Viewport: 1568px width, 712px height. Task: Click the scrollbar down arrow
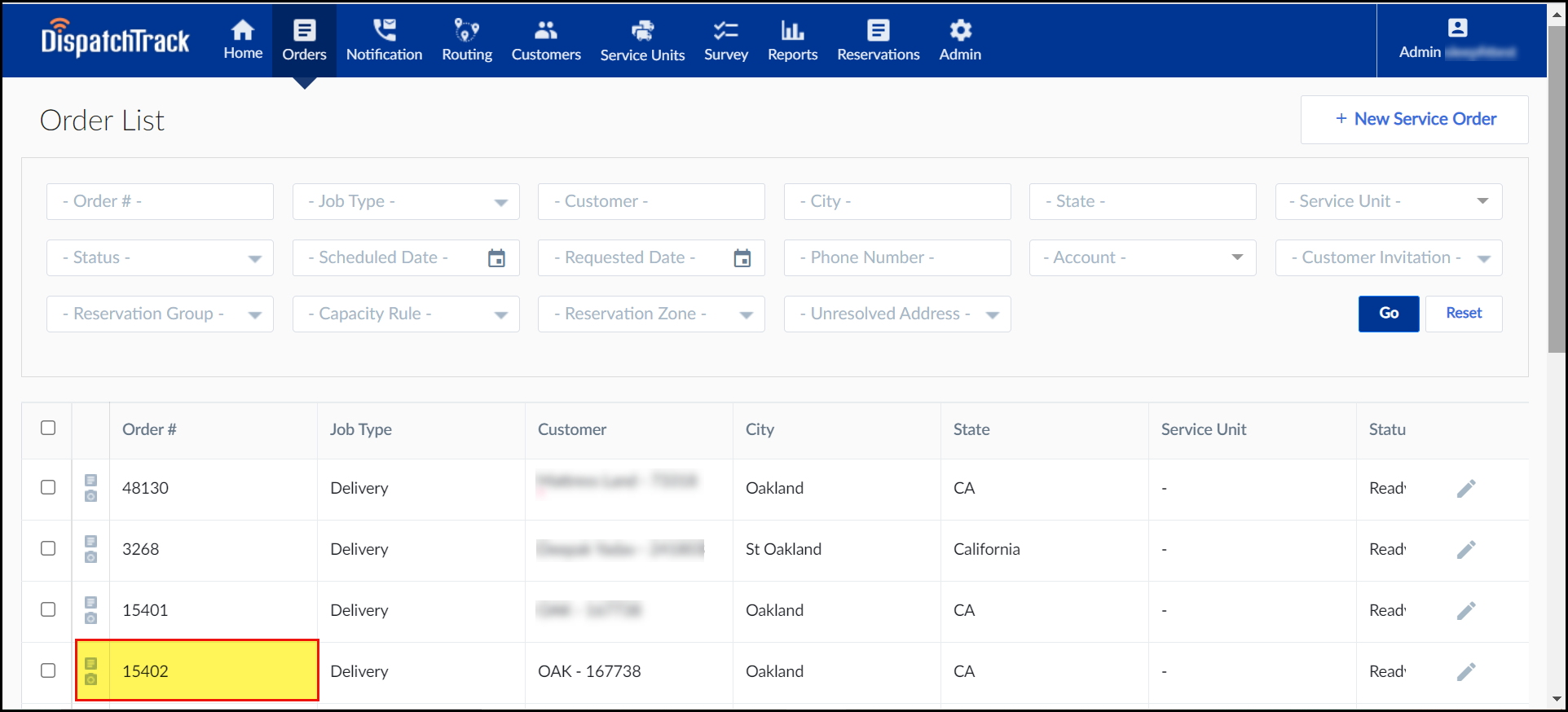pos(1557,700)
